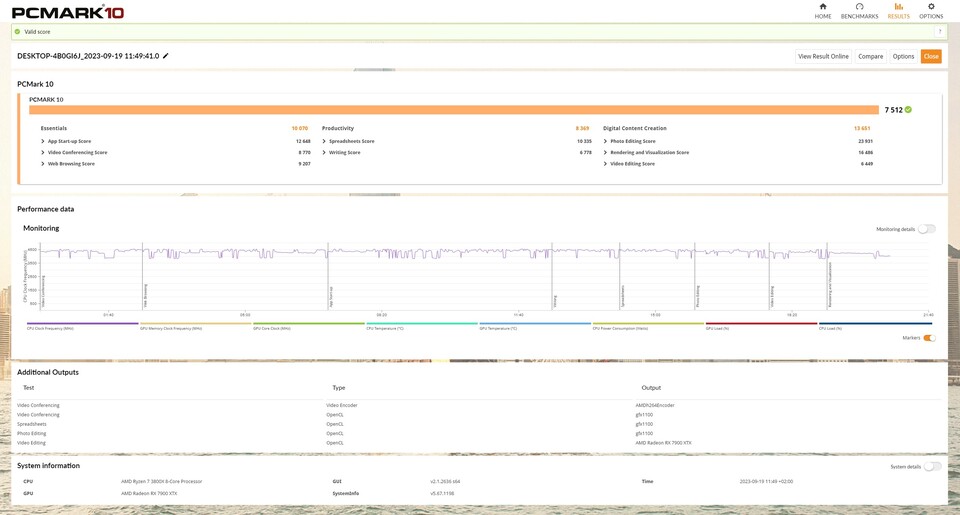Select the CPU Clock Frequency purple legend
960x515 pixels.
pos(82,325)
